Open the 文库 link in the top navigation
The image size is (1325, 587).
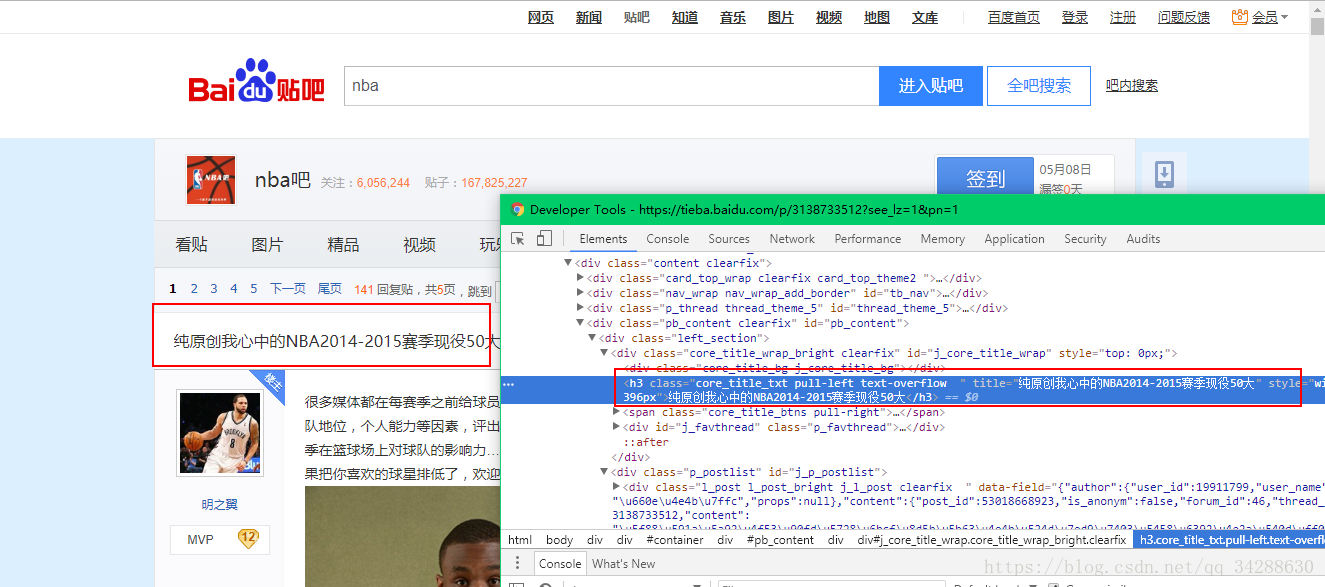925,17
